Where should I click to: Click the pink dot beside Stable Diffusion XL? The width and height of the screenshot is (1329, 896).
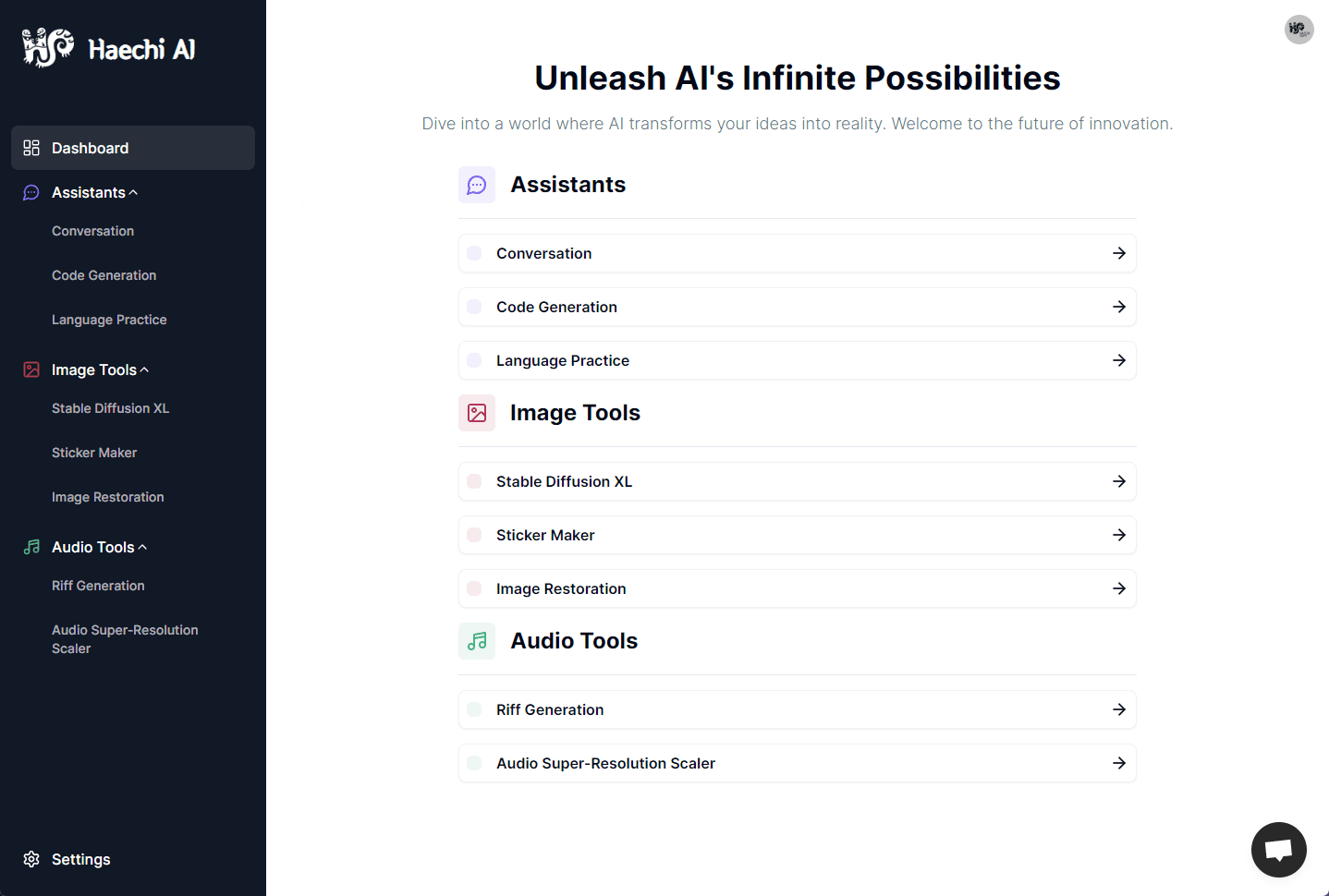click(x=474, y=481)
